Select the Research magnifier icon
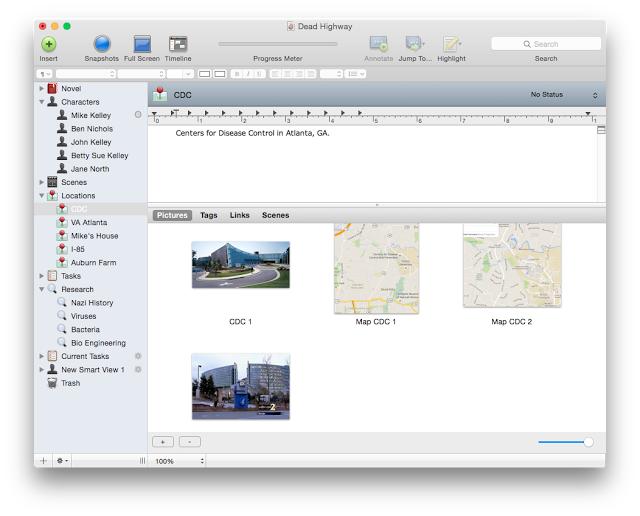The image size is (640, 516). click(x=52, y=289)
